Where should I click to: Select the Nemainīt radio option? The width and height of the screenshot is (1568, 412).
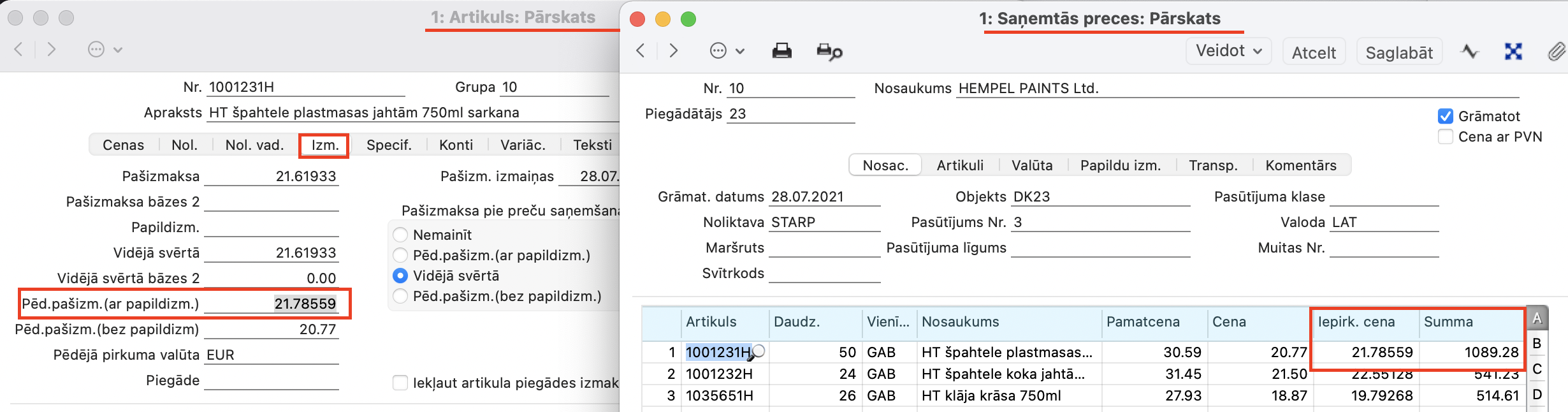(400, 235)
